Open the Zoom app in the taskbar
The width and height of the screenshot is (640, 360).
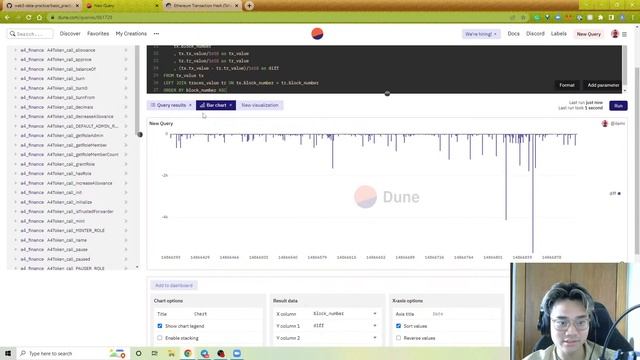(237, 353)
